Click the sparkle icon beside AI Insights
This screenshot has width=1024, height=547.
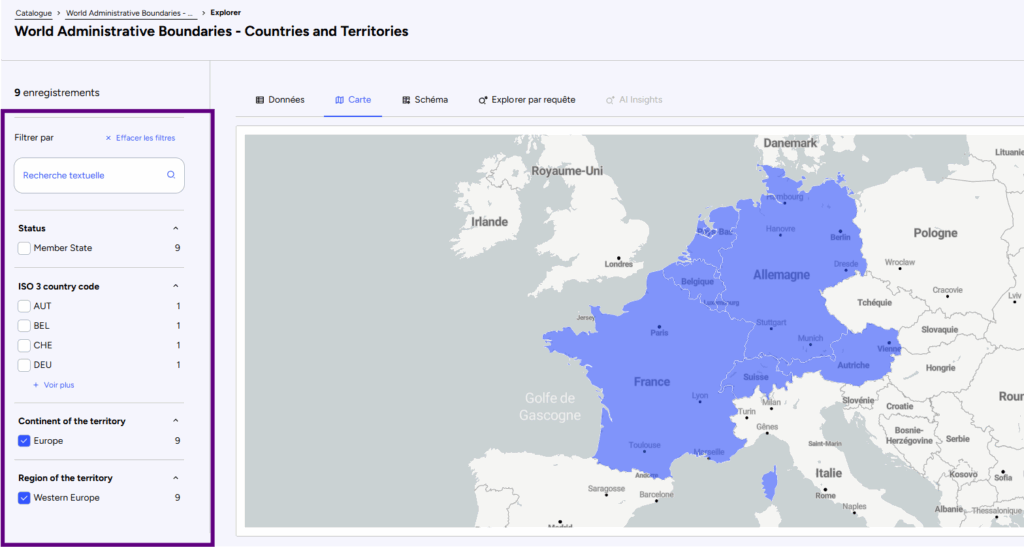coord(610,100)
